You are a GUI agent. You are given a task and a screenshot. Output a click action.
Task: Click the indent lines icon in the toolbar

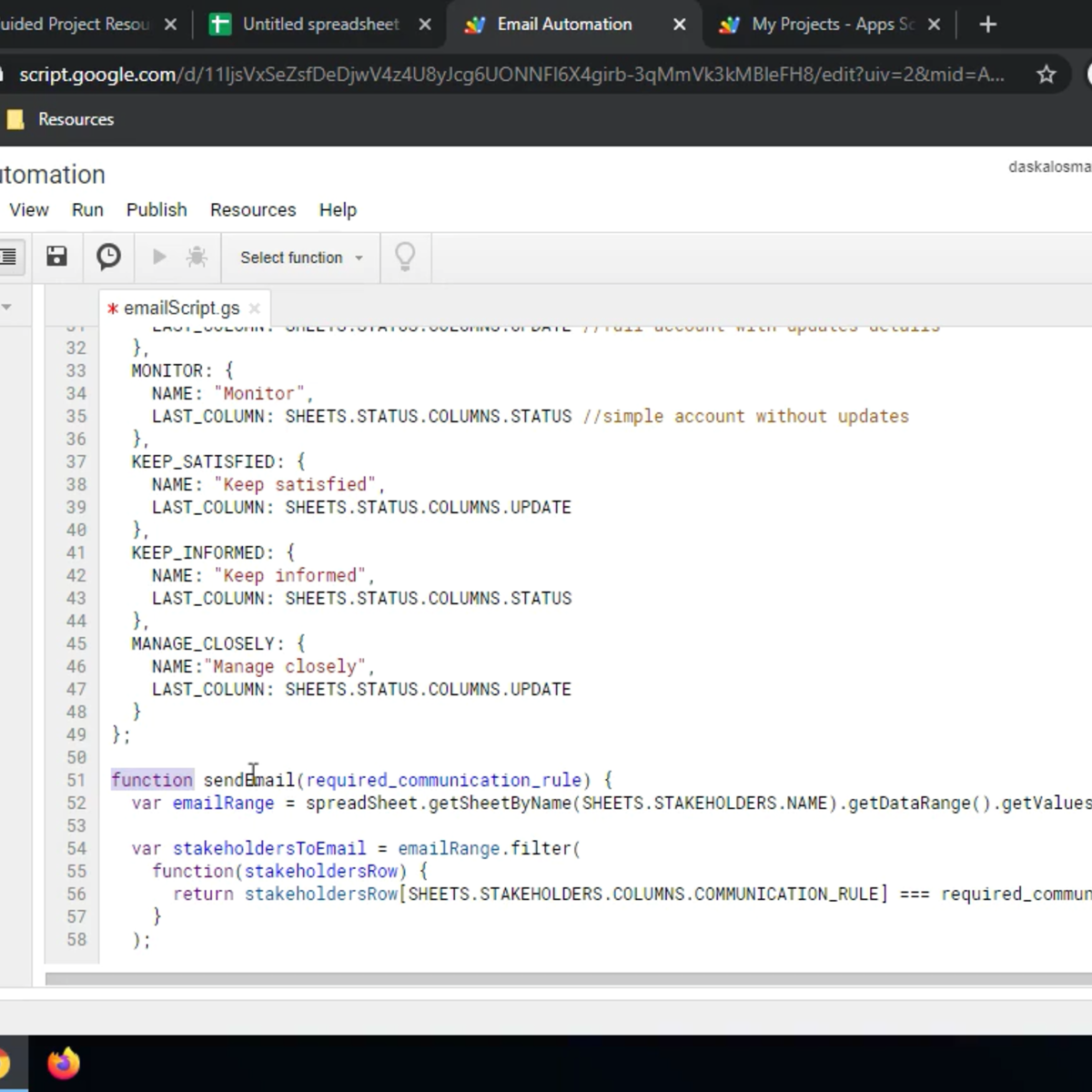(x=8, y=257)
